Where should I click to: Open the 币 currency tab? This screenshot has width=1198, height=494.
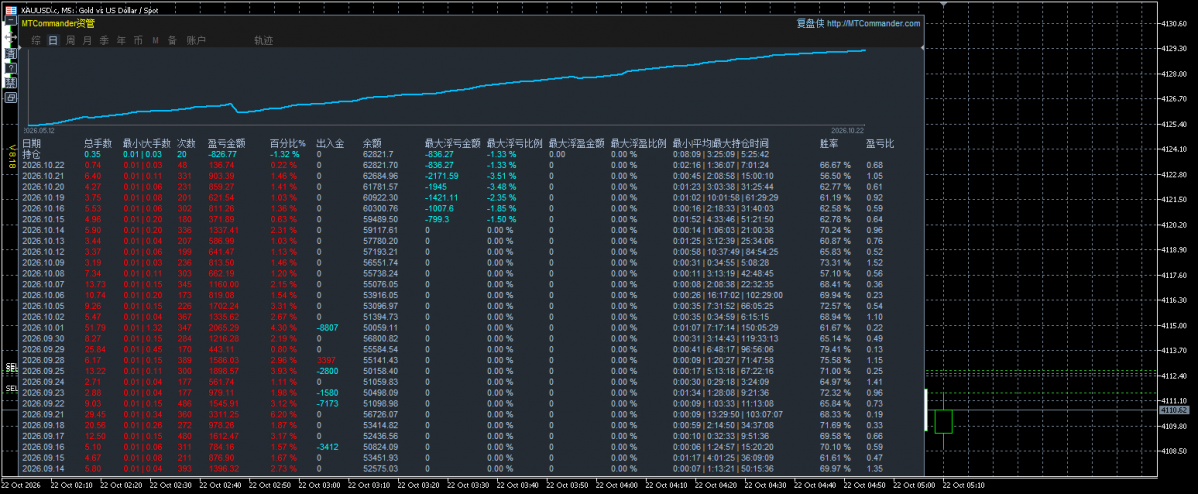tap(138, 40)
